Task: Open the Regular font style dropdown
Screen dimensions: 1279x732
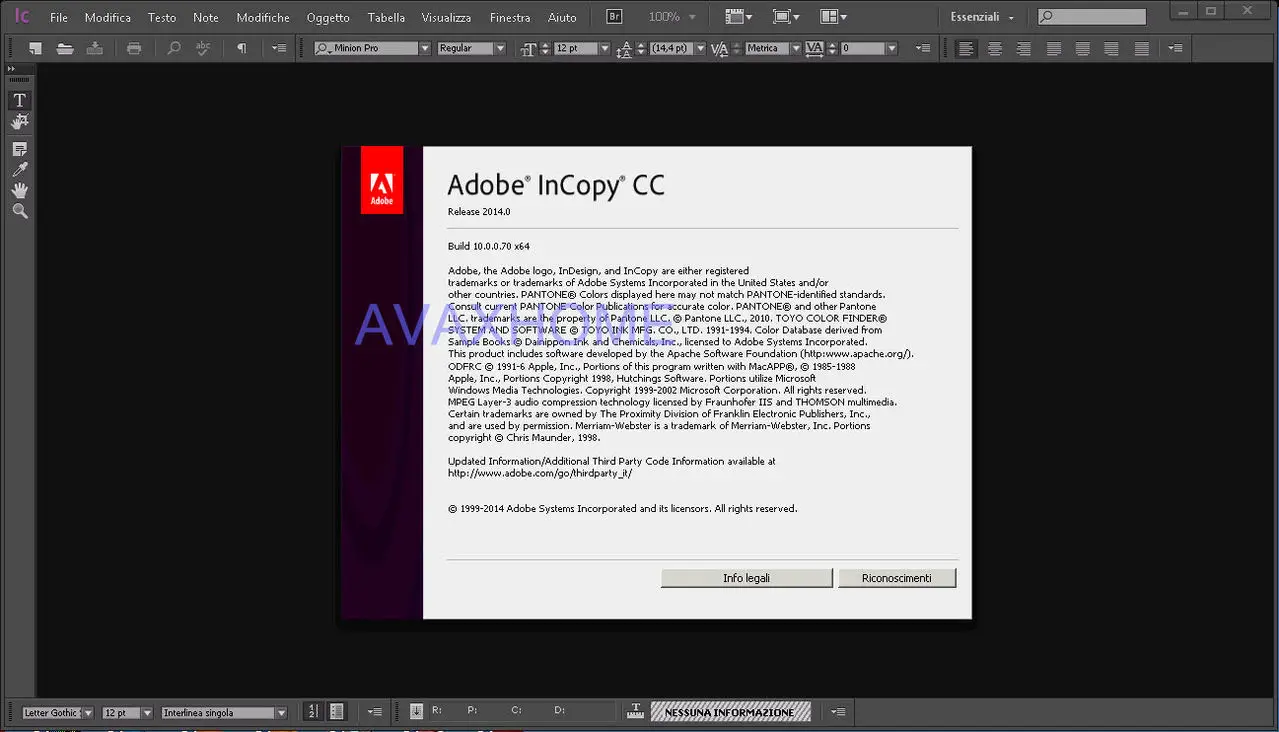Action: point(500,48)
